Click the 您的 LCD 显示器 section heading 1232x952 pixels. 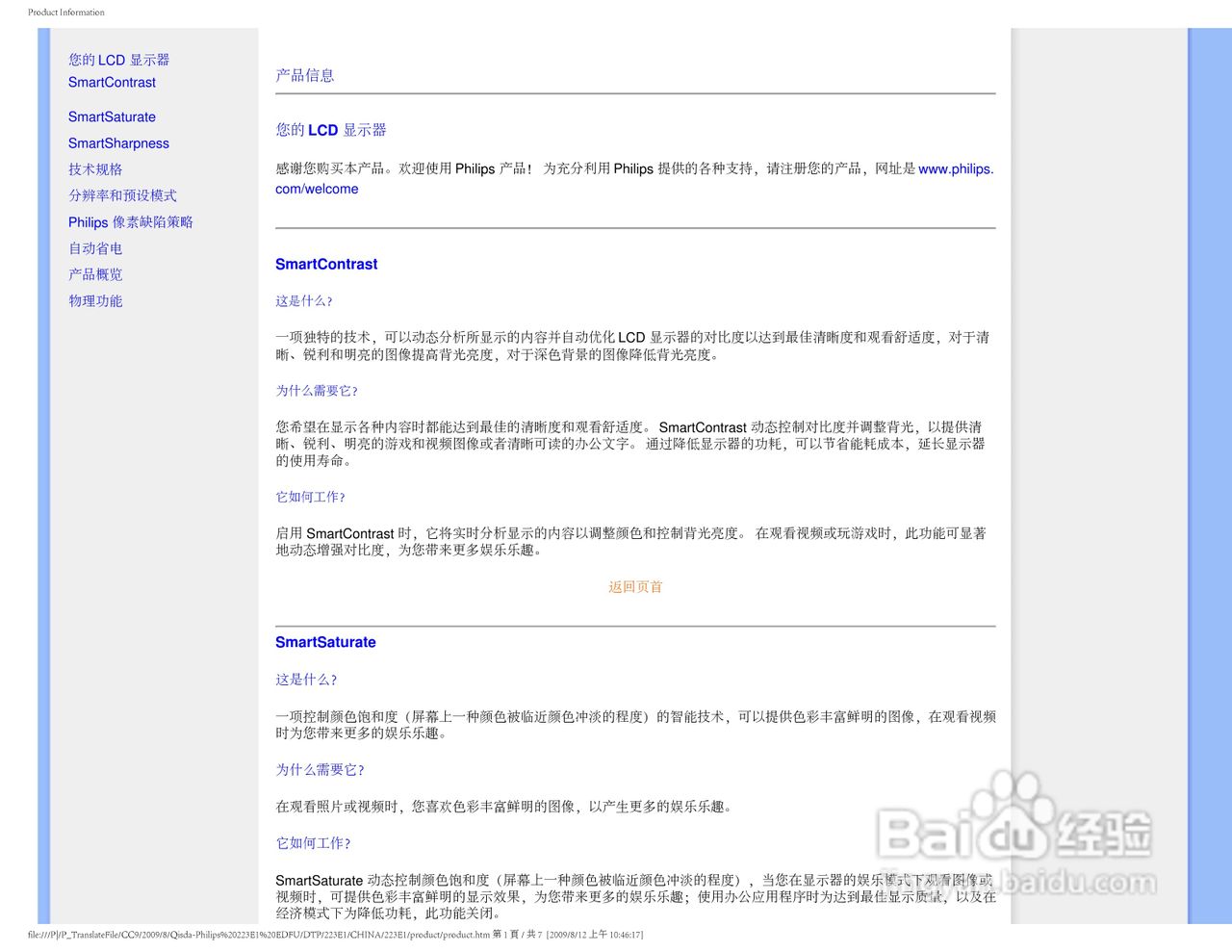coord(331,130)
